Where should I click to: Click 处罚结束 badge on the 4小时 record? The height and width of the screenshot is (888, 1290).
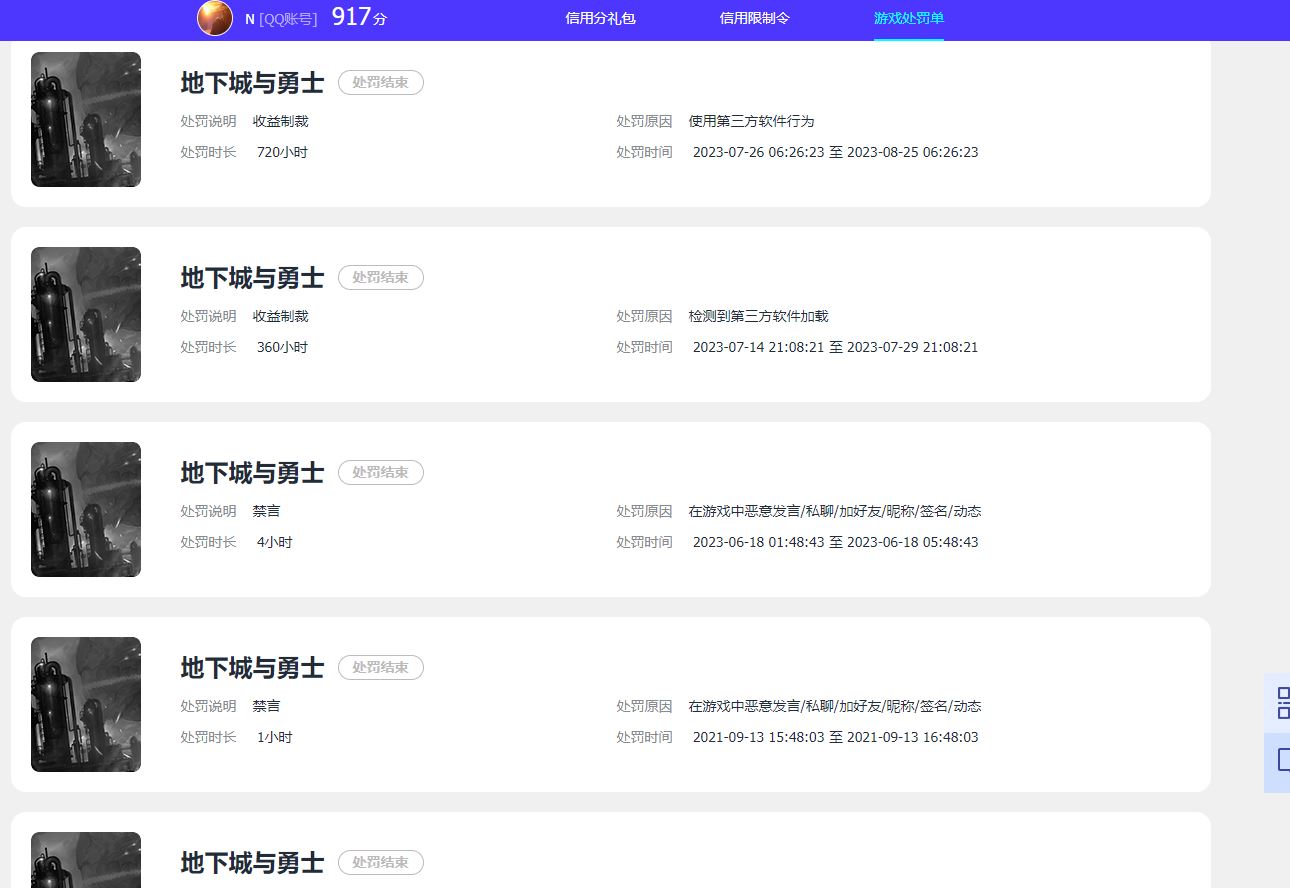pyautogui.click(x=380, y=473)
